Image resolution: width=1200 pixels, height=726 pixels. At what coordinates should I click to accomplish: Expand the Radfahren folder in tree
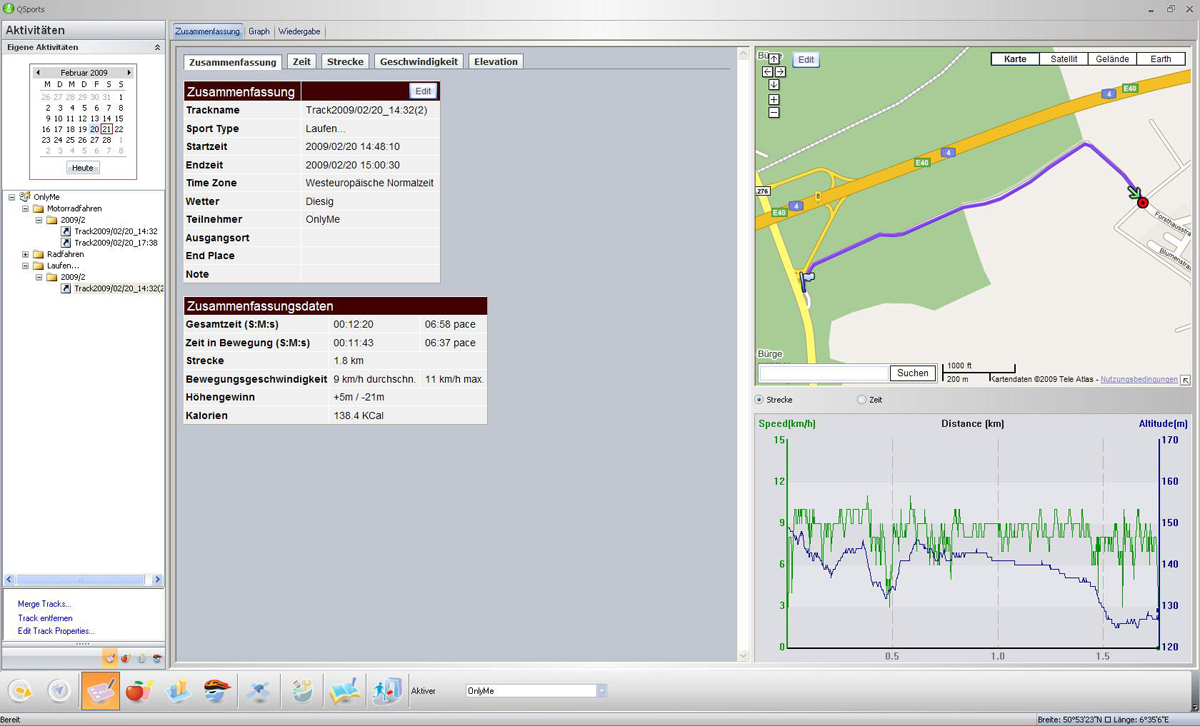pos(25,254)
